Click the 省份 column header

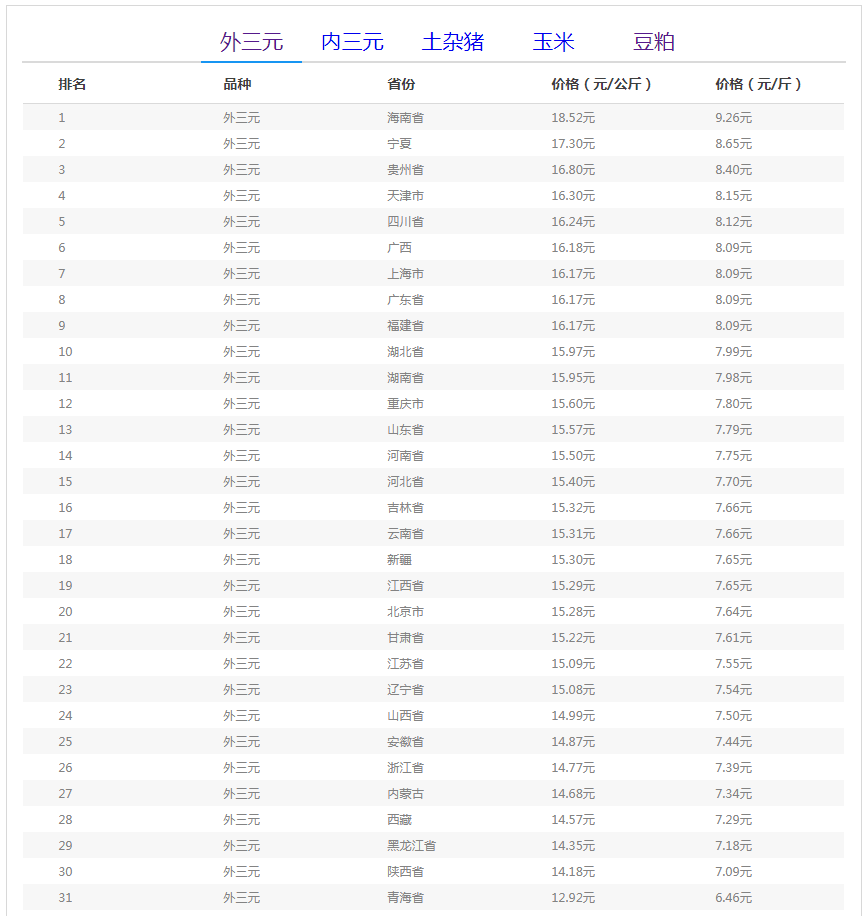pyautogui.click(x=401, y=84)
